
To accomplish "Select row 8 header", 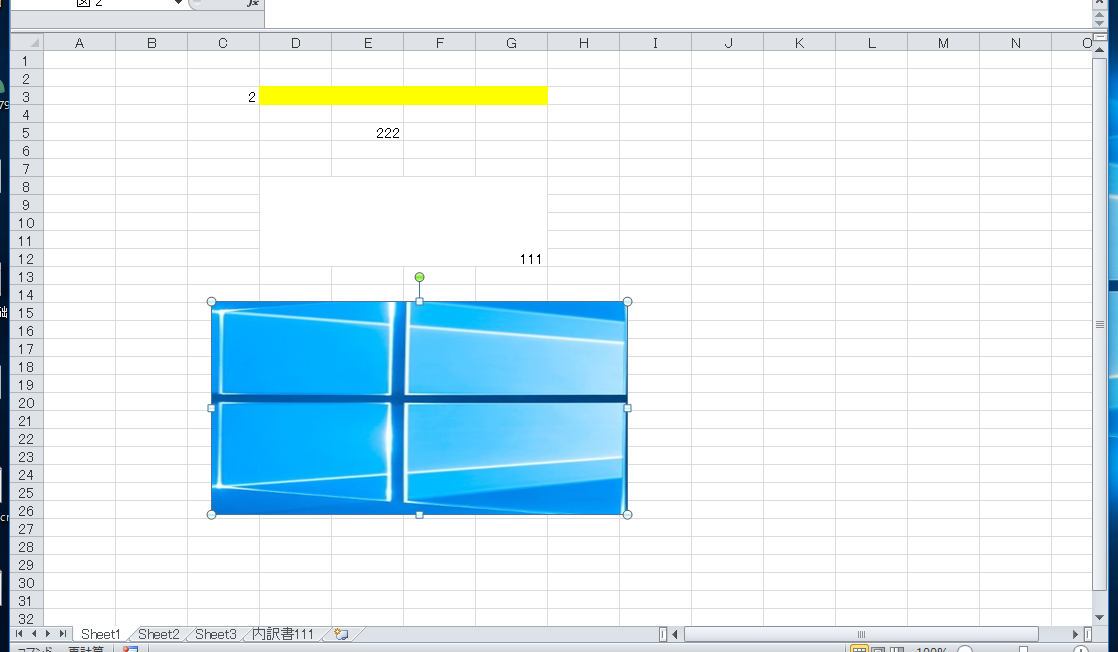I will [26, 187].
